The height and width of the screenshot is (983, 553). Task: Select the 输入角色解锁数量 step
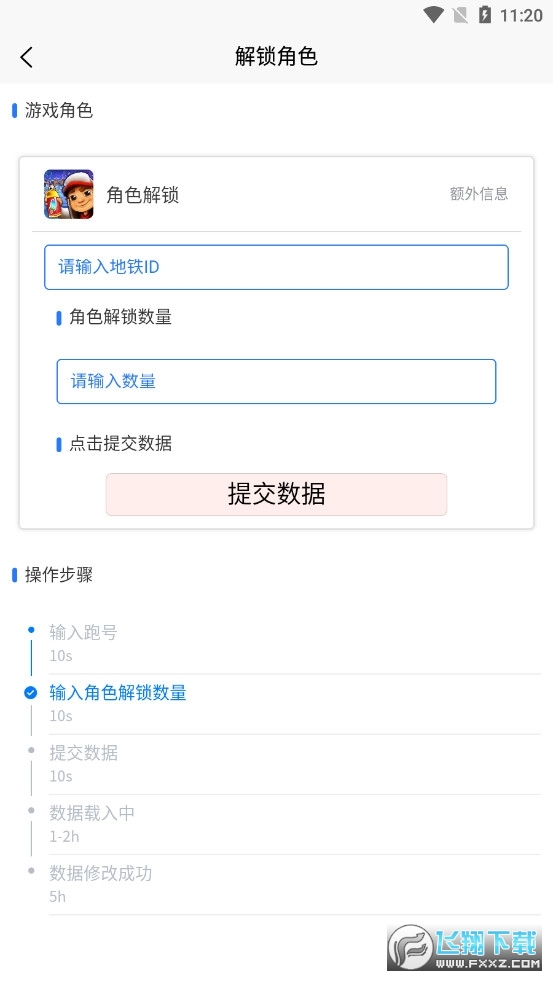[295, 704]
